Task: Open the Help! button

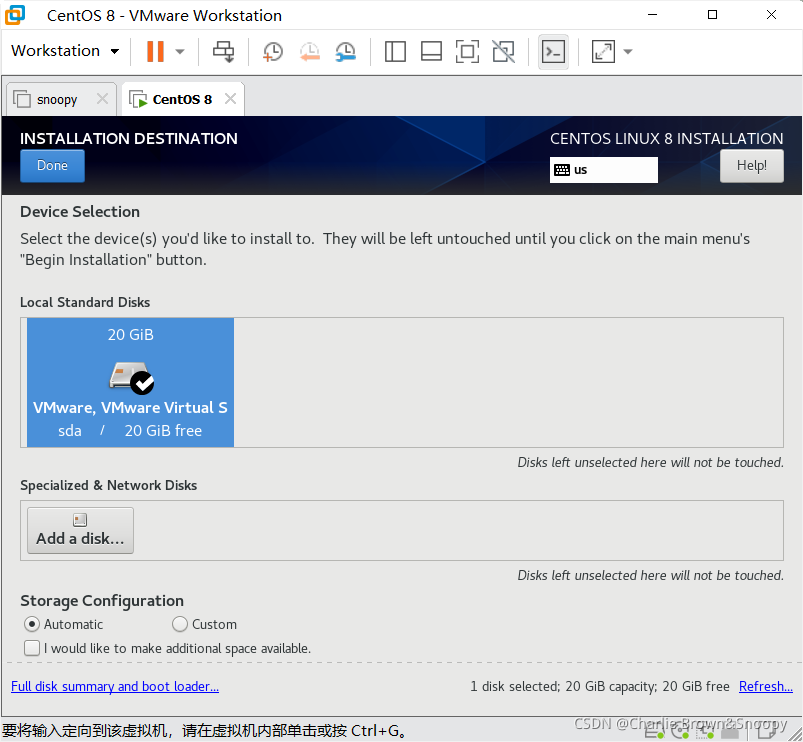Action: (751, 165)
